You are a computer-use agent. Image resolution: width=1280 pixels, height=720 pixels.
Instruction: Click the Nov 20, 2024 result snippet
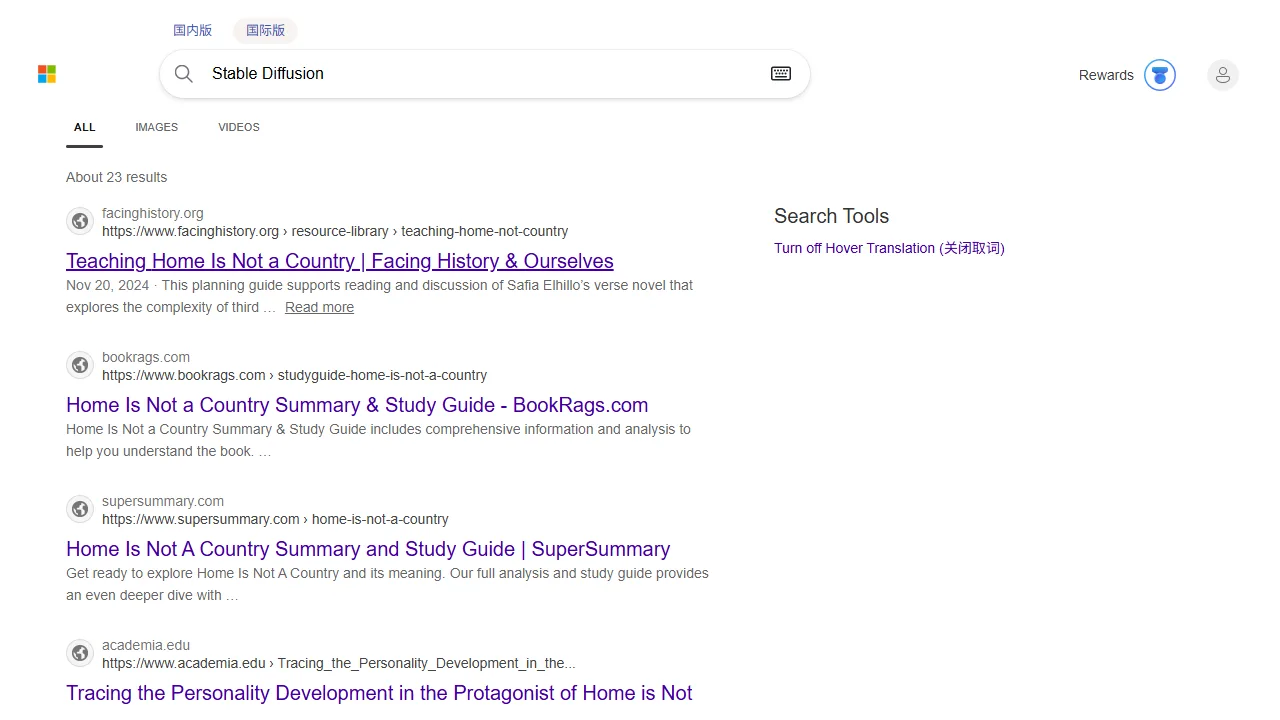pos(380,296)
